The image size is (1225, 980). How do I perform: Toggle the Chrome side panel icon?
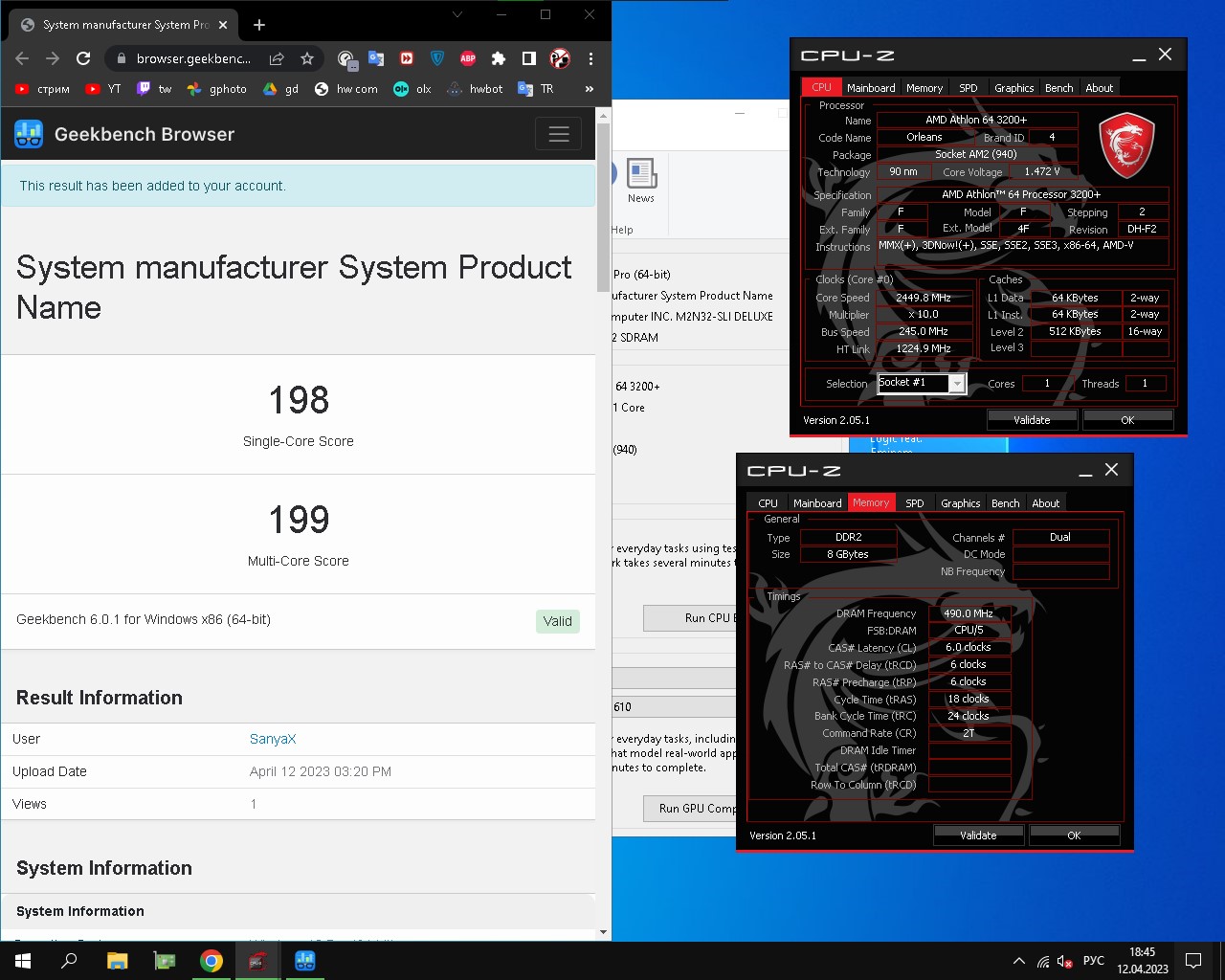529,58
